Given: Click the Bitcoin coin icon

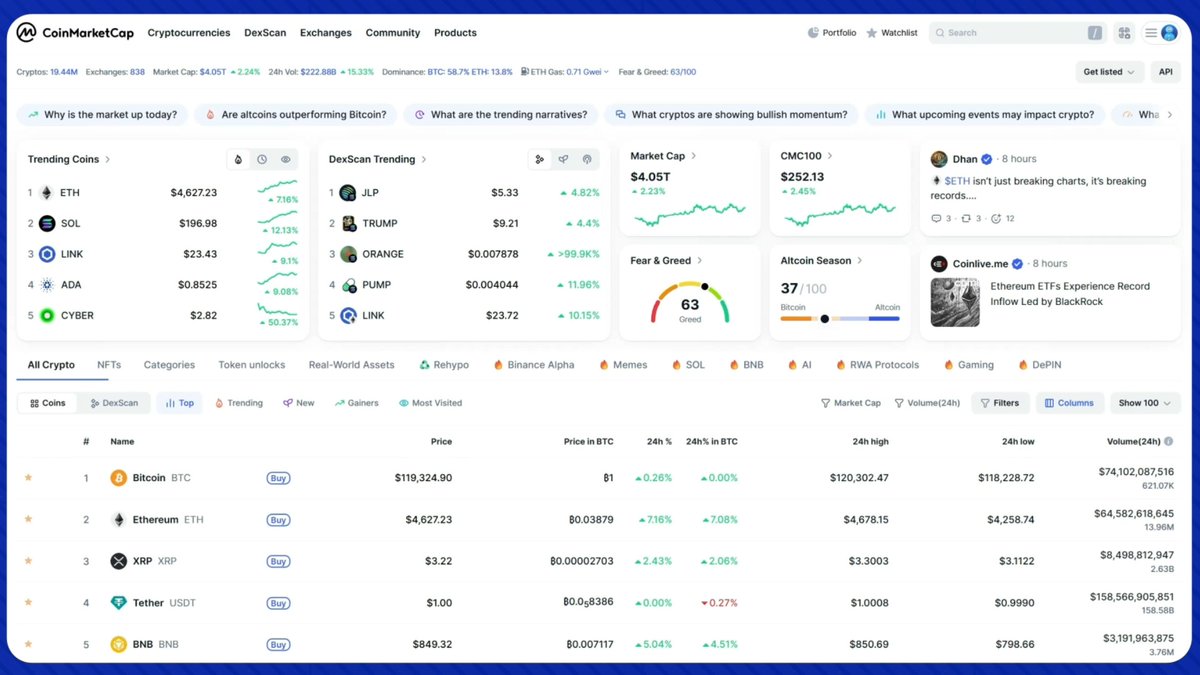Looking at the screenshot, I should click(119, 478).
